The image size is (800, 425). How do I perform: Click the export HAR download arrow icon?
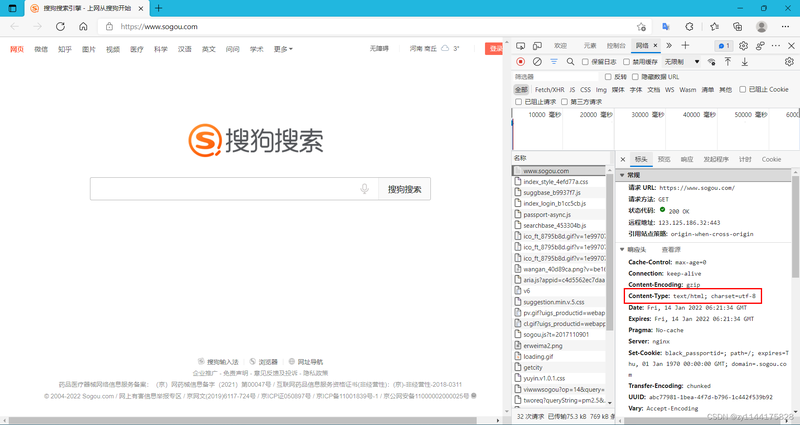745,62
